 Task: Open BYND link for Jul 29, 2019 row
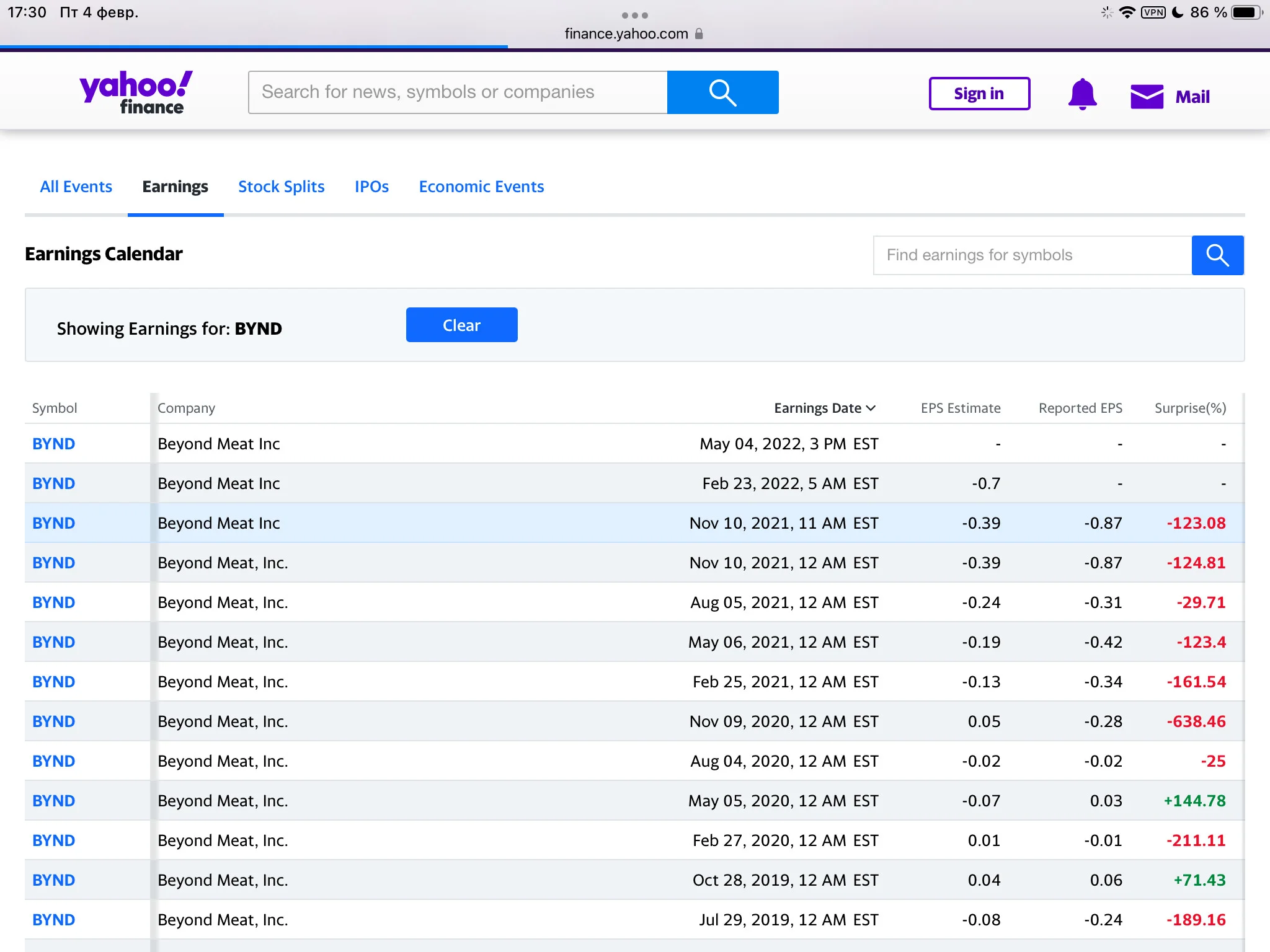click(x=53, y=920)
